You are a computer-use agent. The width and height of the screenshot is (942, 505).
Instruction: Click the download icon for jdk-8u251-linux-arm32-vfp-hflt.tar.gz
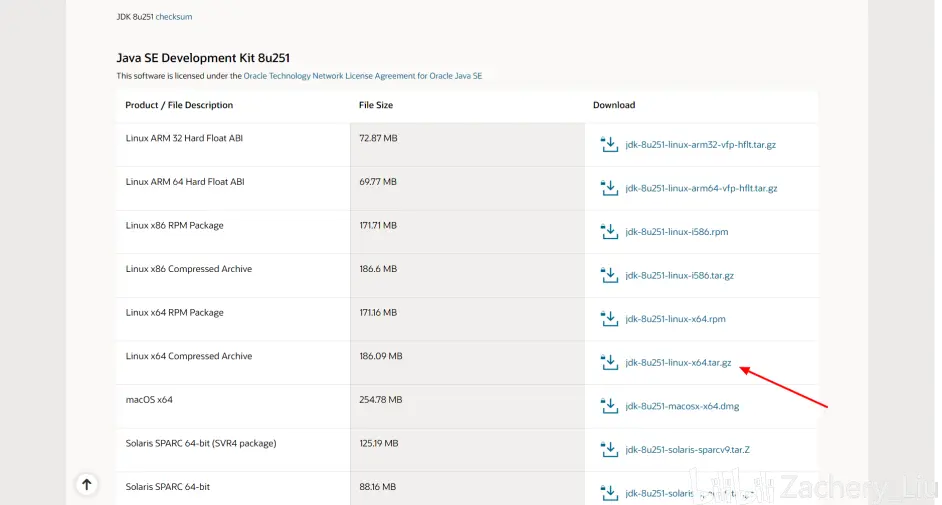[609, 144]
